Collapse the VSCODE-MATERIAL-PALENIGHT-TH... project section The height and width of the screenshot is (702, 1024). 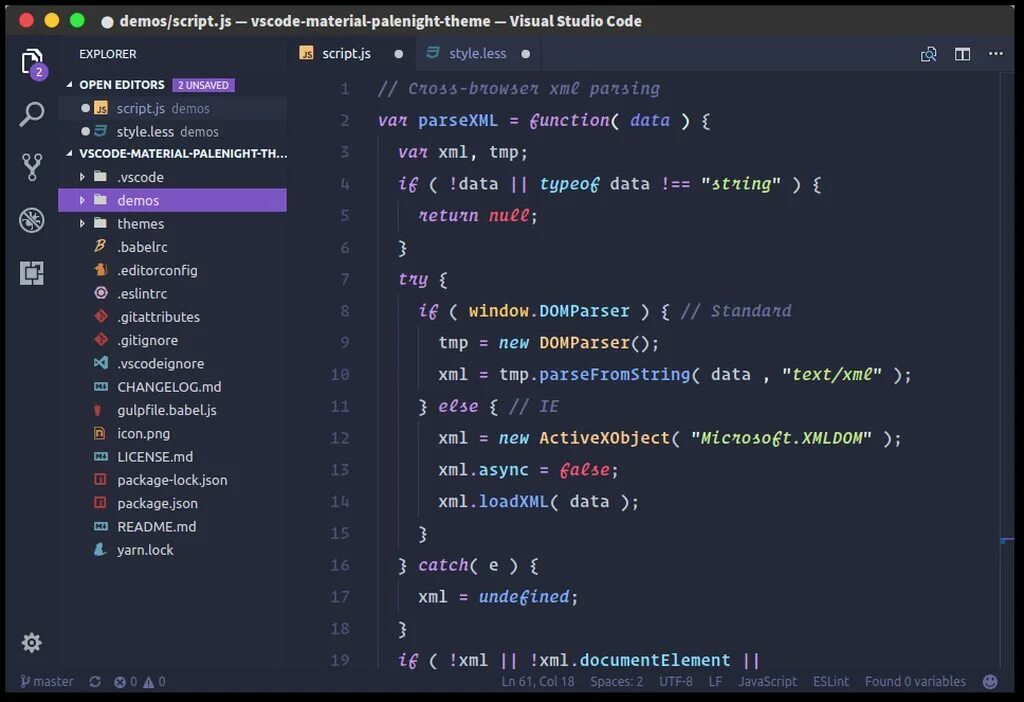click(x=69, y=153)
